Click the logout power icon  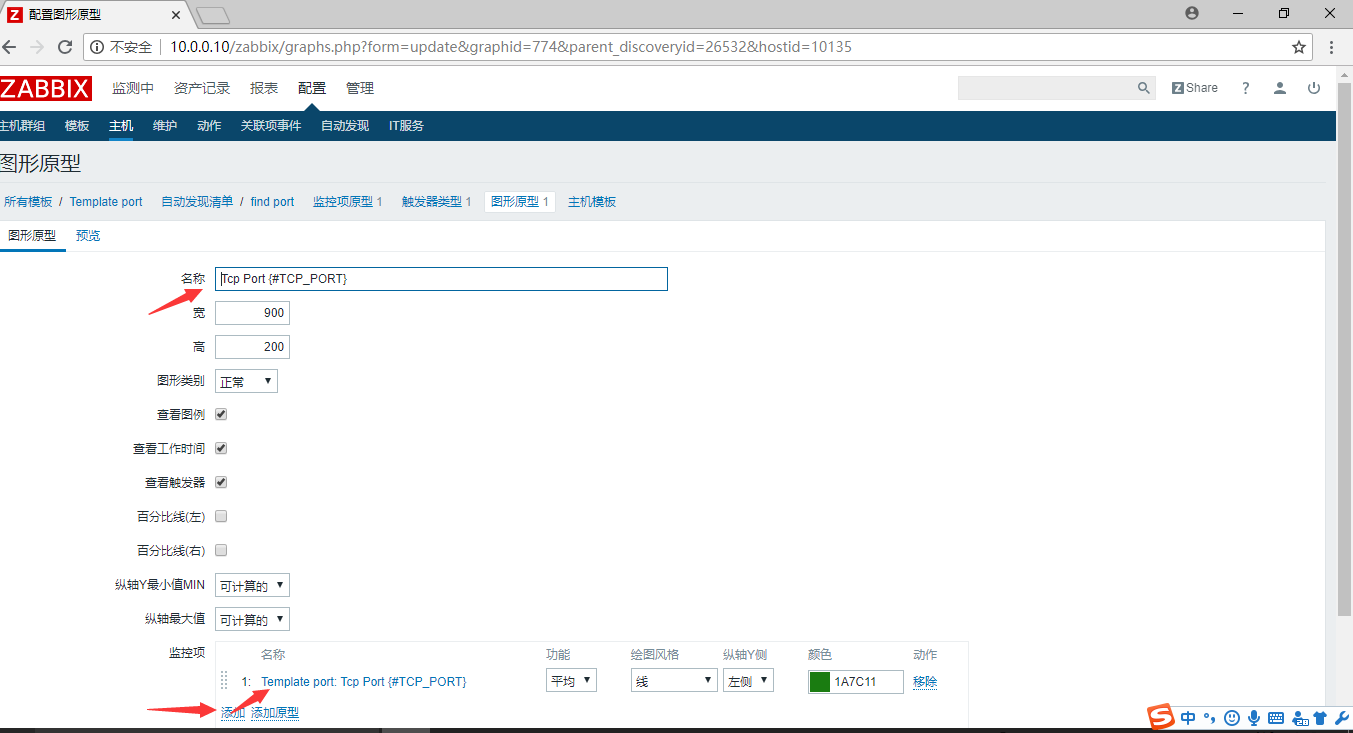pyautogui.click(x=1314, y=88)
